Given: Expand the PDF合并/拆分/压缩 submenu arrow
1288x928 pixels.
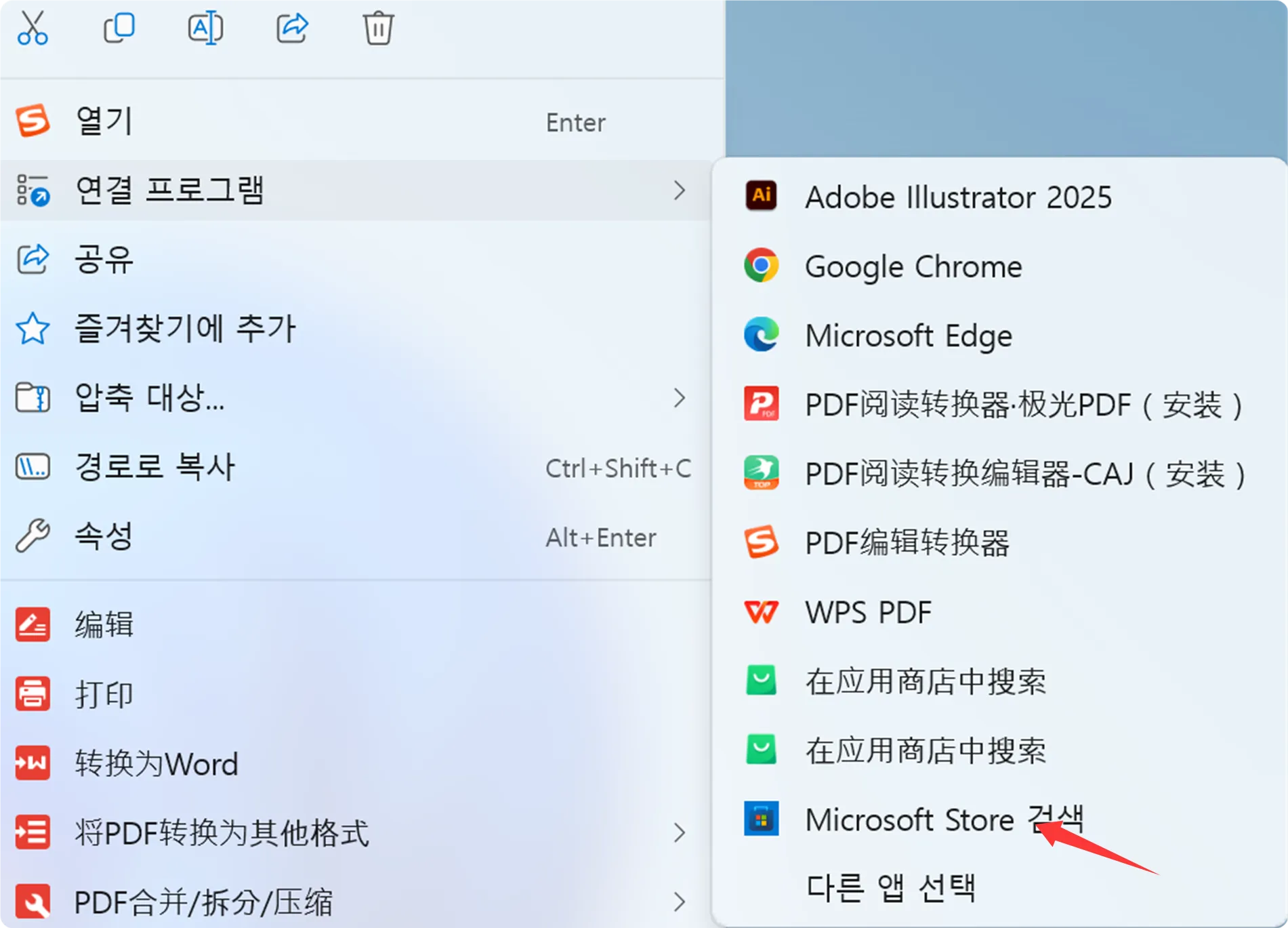Looking at the screenshot, I should click(x=680, y=902).
